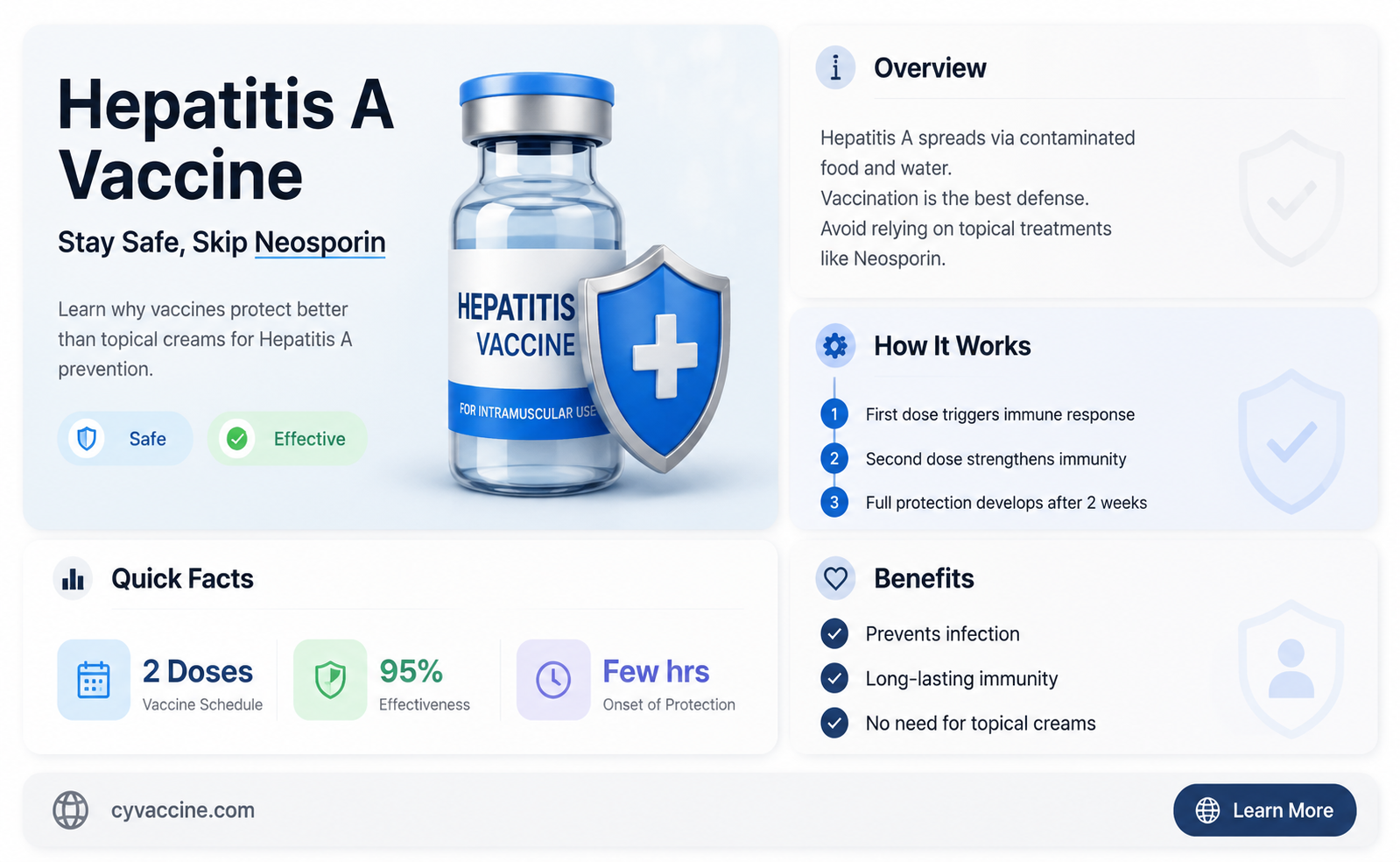Click 'Full protection develops after 2 weeks' text
1400x862 pixels.
[x=1006, y=503]
